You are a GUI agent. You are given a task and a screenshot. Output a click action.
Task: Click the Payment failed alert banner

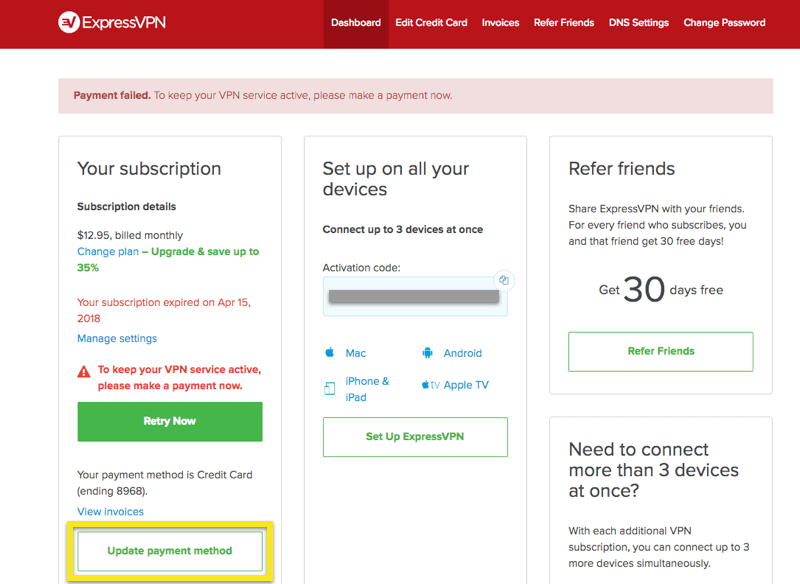pyautogui.click(x=415, y=96)
